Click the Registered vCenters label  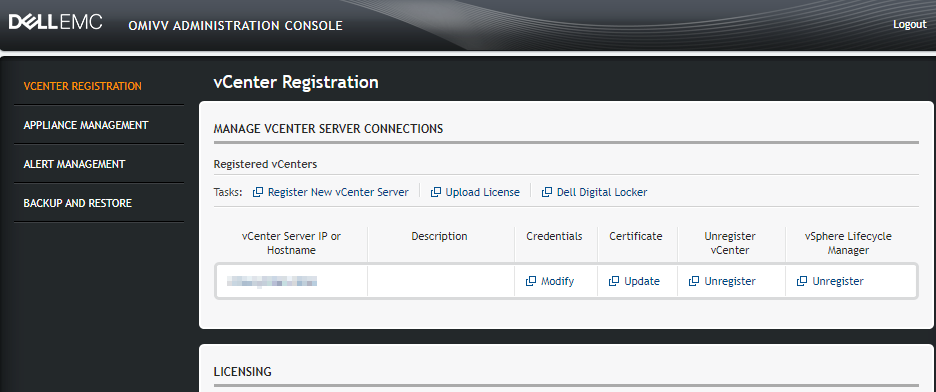point(265,163)
